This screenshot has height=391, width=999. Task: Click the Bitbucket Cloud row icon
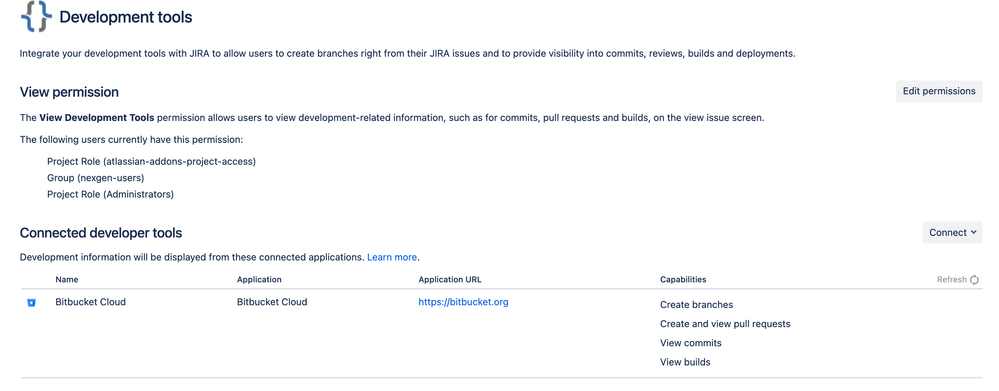click(x=31, y=303)
